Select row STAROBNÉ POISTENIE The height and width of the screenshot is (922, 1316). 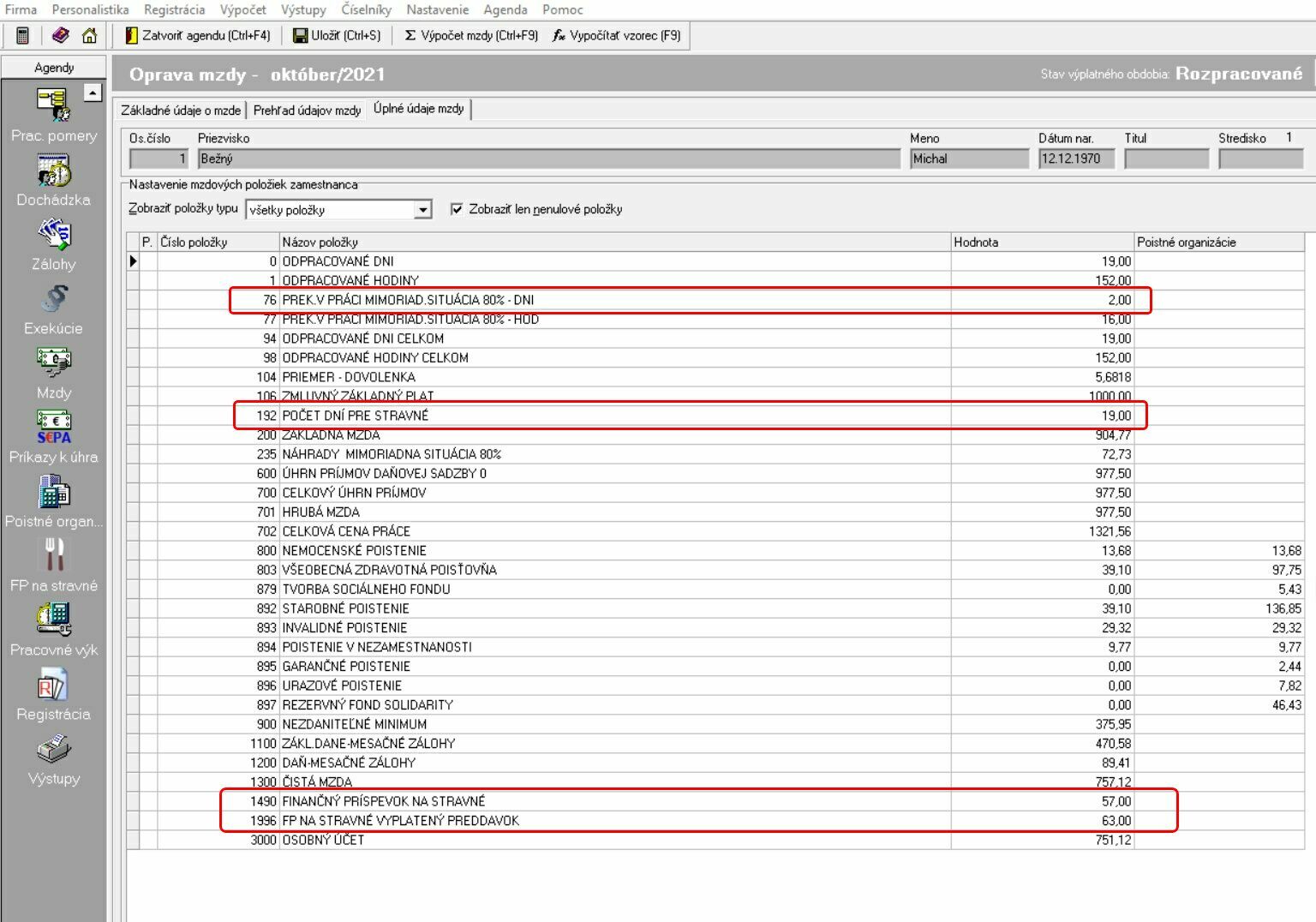[715, 608]
